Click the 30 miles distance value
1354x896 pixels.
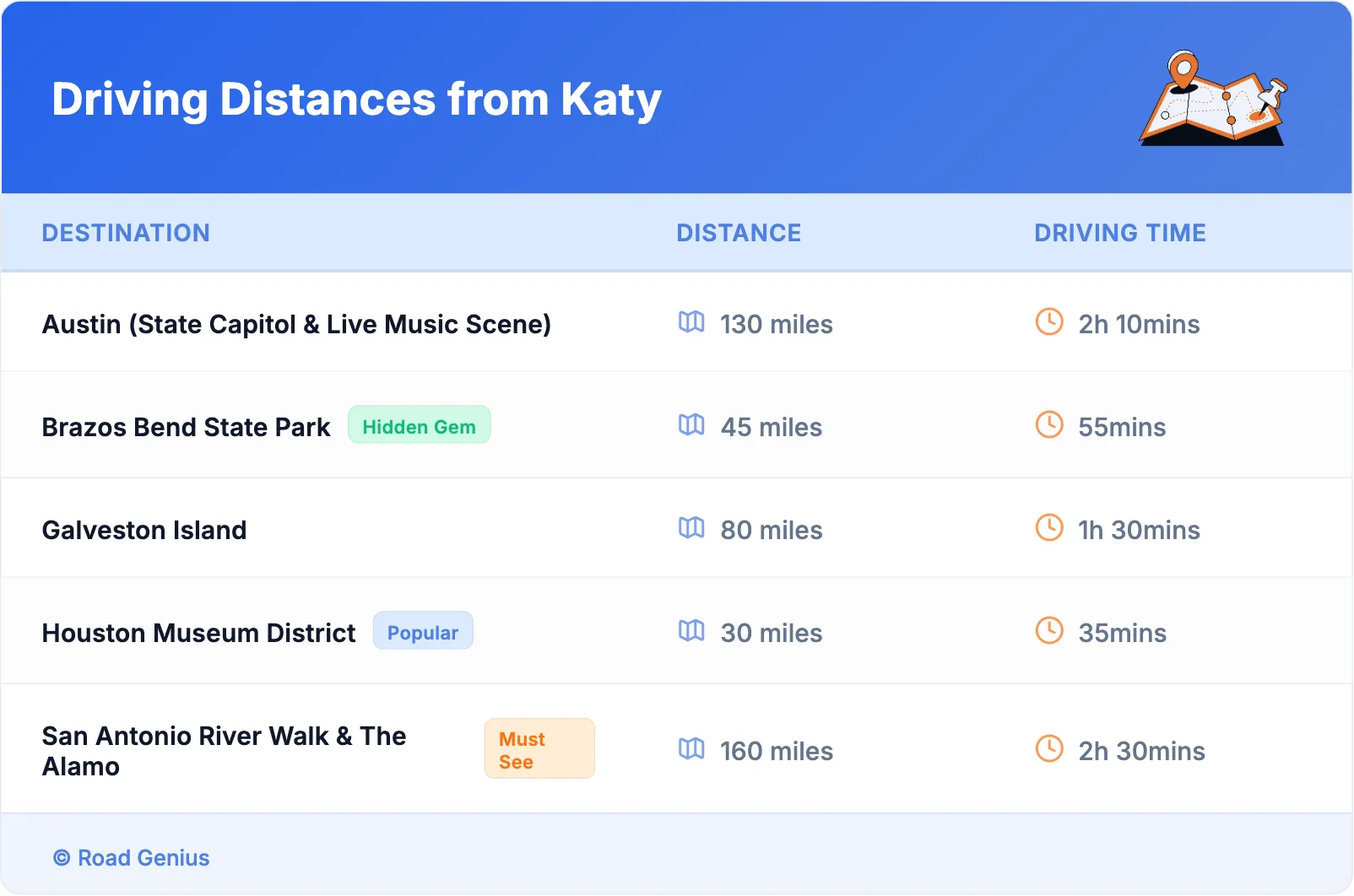pyautogui.click(x=772, y=633)
